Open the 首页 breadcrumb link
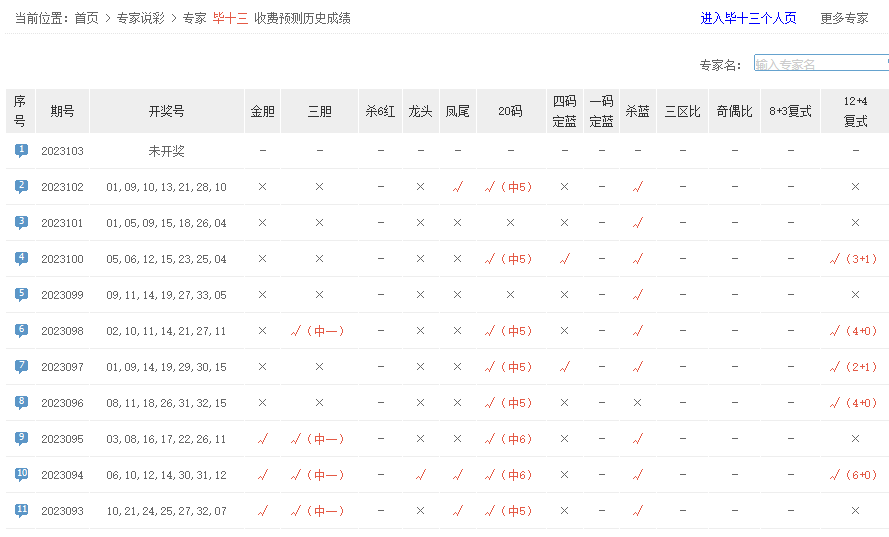This screenshot has height=537, width=889. click(87, 18)
